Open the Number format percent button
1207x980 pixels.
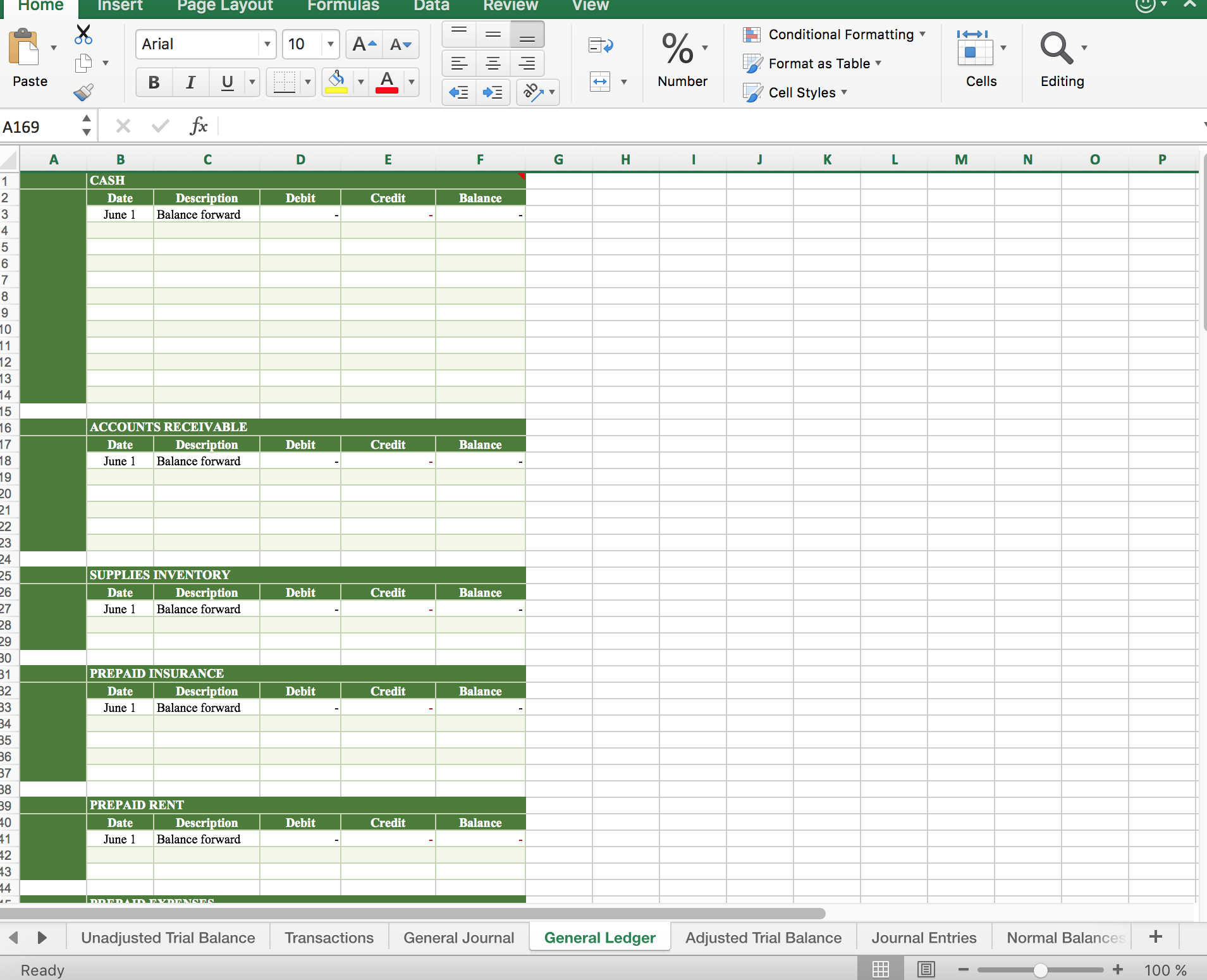pos(678,49)
